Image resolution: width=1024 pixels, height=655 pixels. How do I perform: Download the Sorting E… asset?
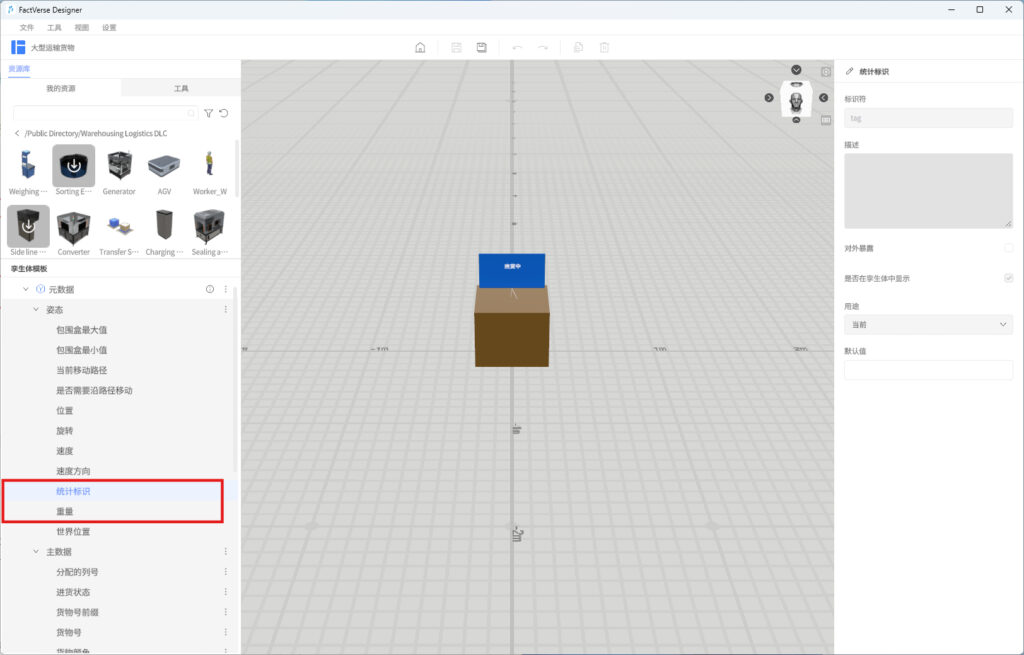74,166
